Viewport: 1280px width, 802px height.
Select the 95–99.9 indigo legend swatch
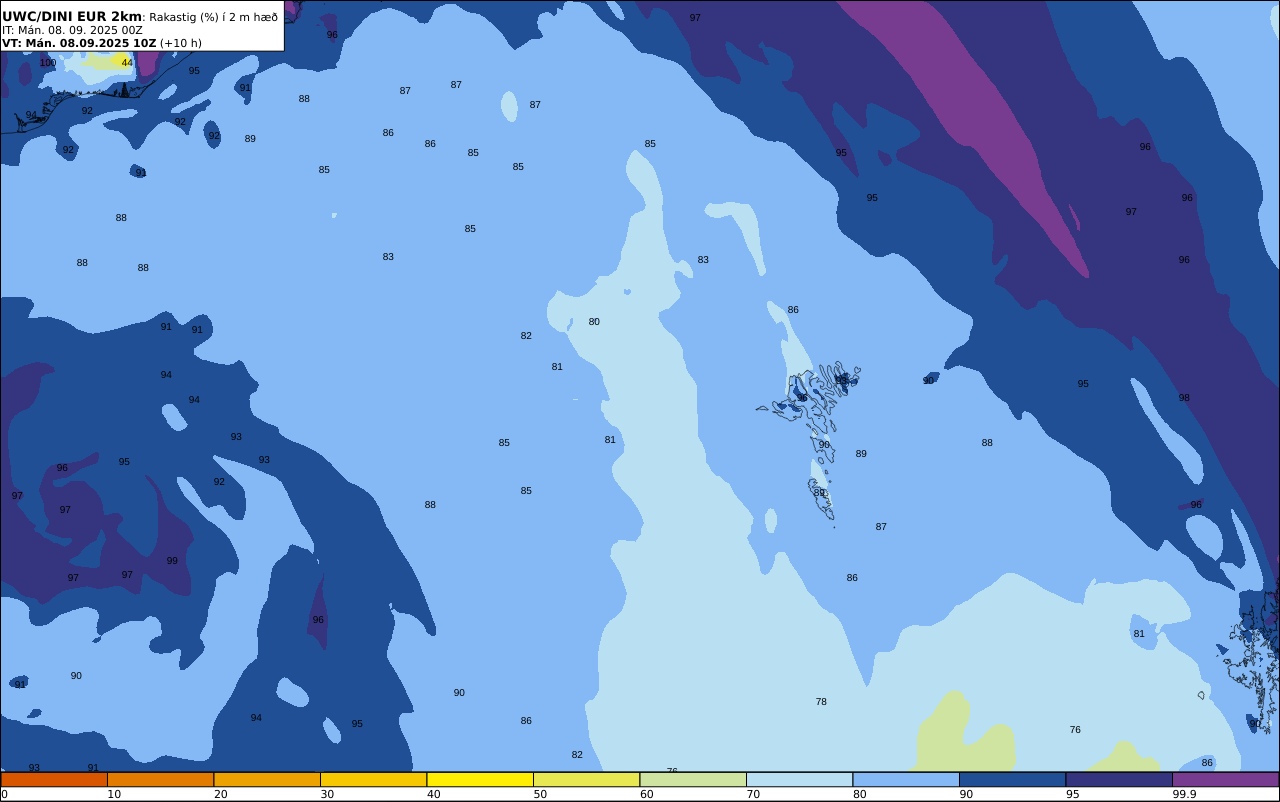pos(1119,779)
